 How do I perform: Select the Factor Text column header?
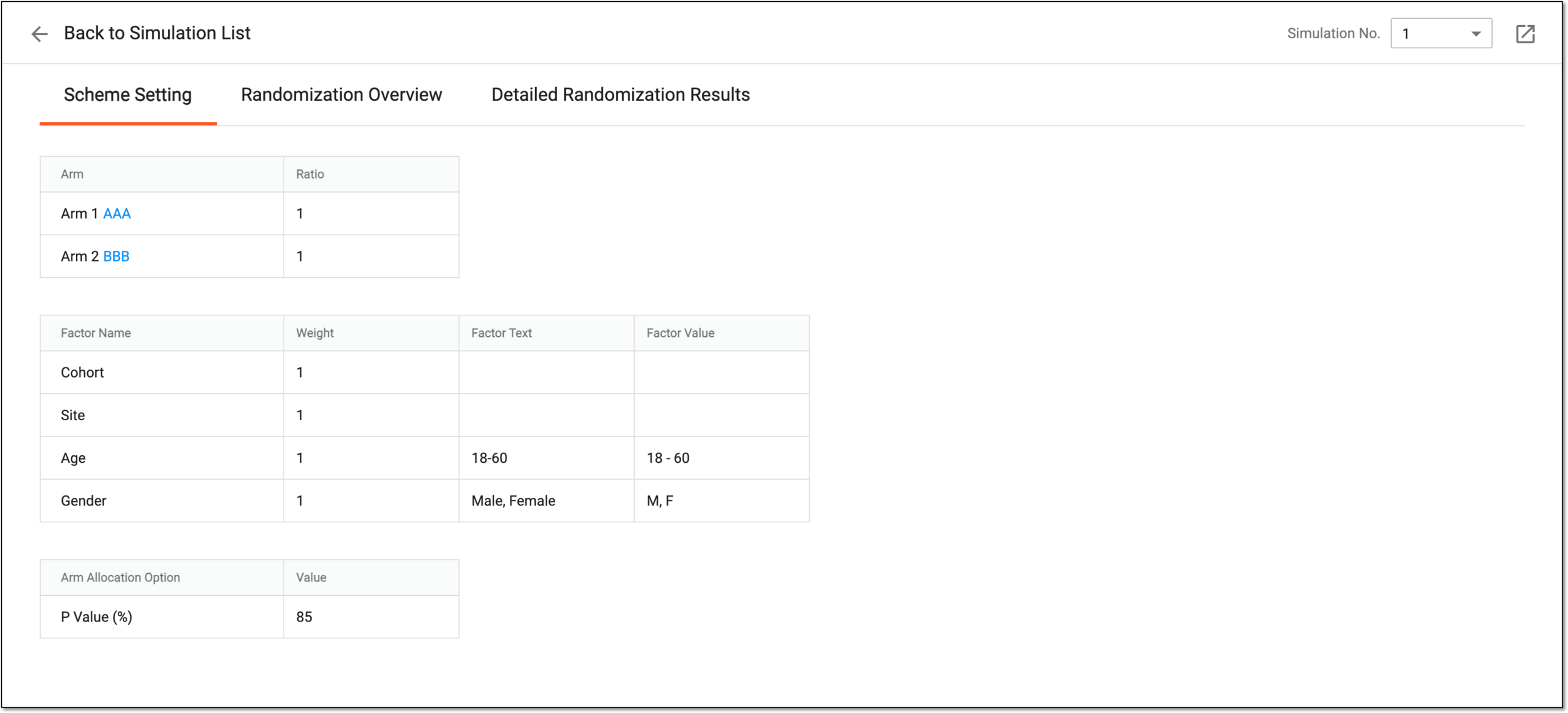(x=546, y=333)
